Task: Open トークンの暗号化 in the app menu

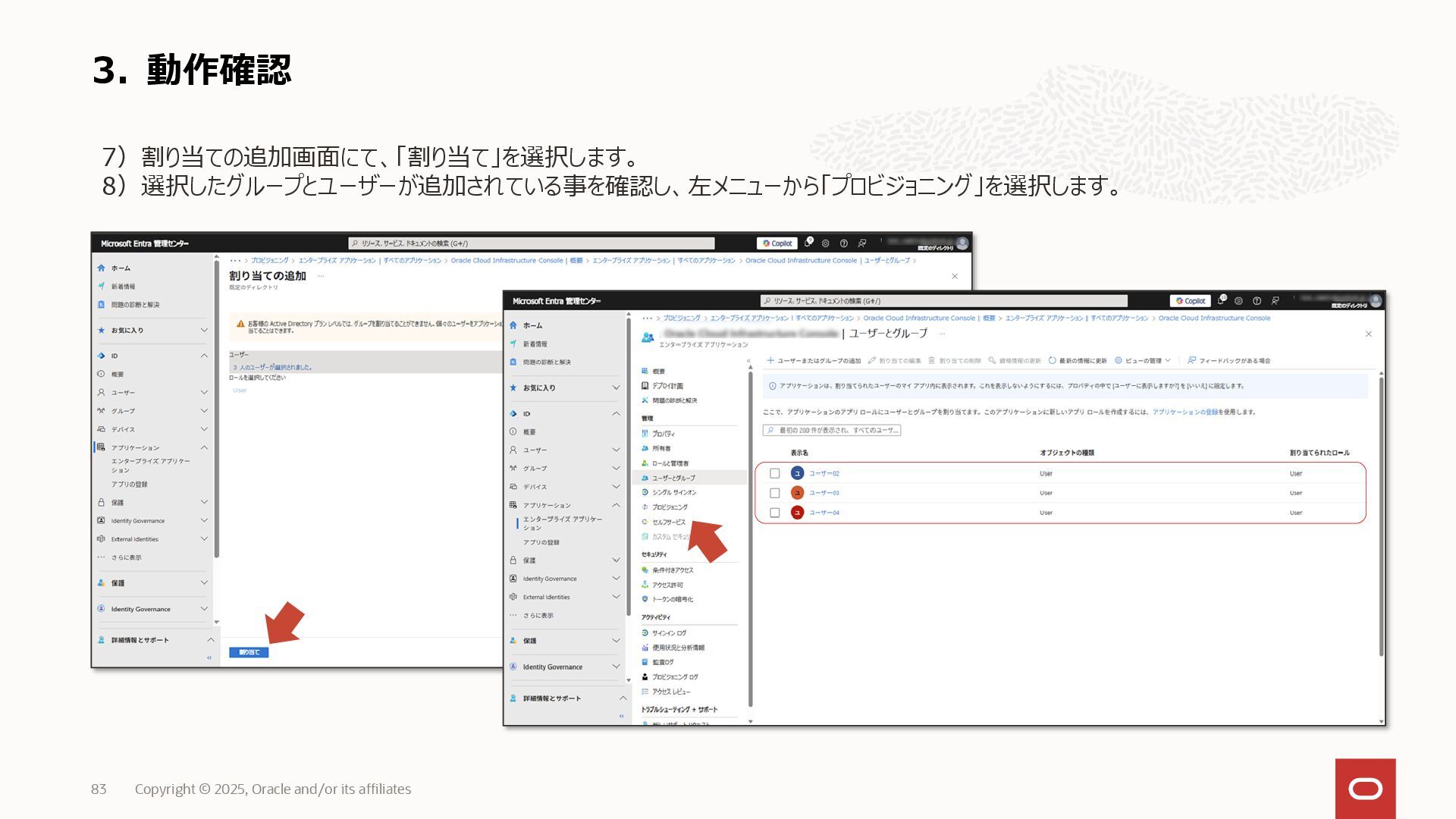Action: point(672,599)
